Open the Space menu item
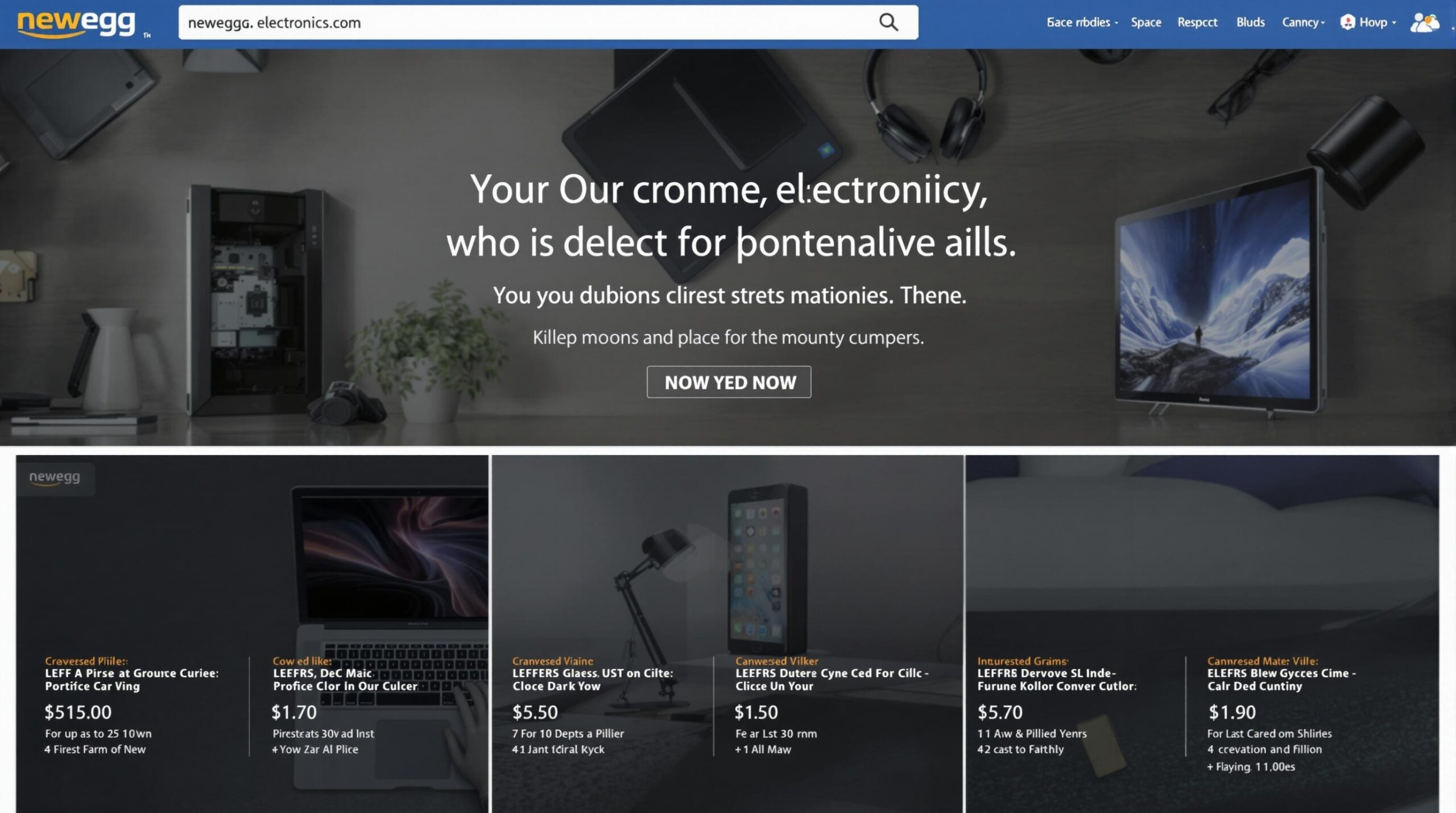Screen dimensions: 1456x813 1145,22
